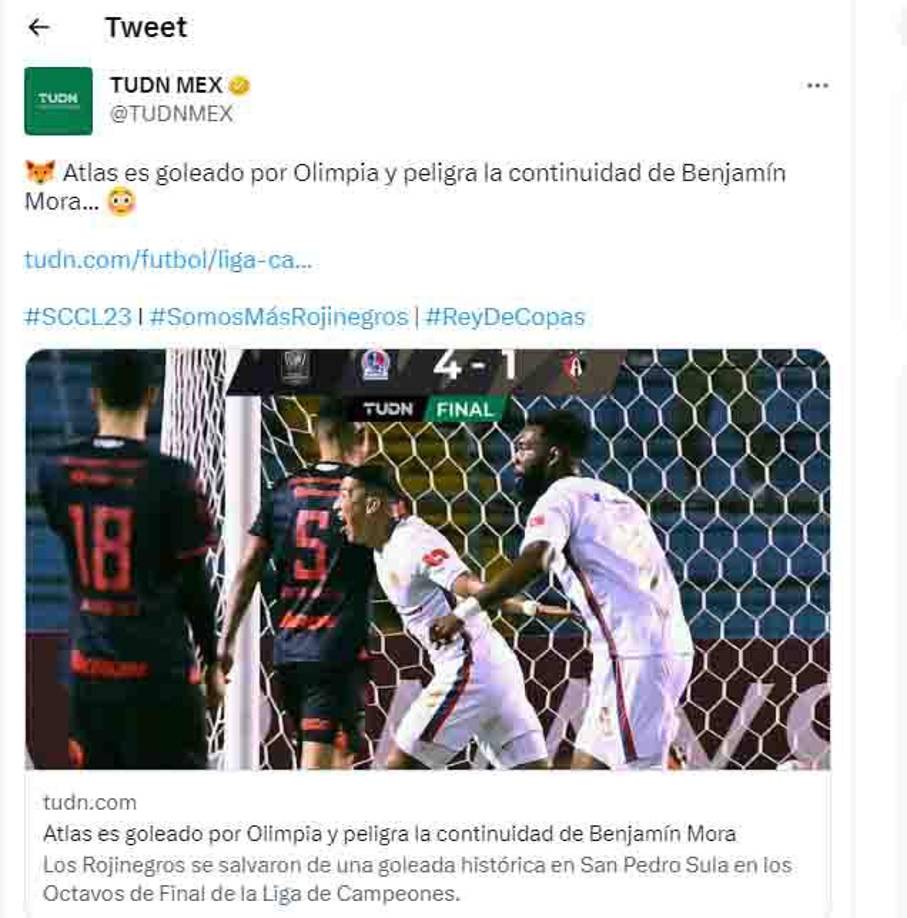Click the Tweet page header title

pos(146,27)
